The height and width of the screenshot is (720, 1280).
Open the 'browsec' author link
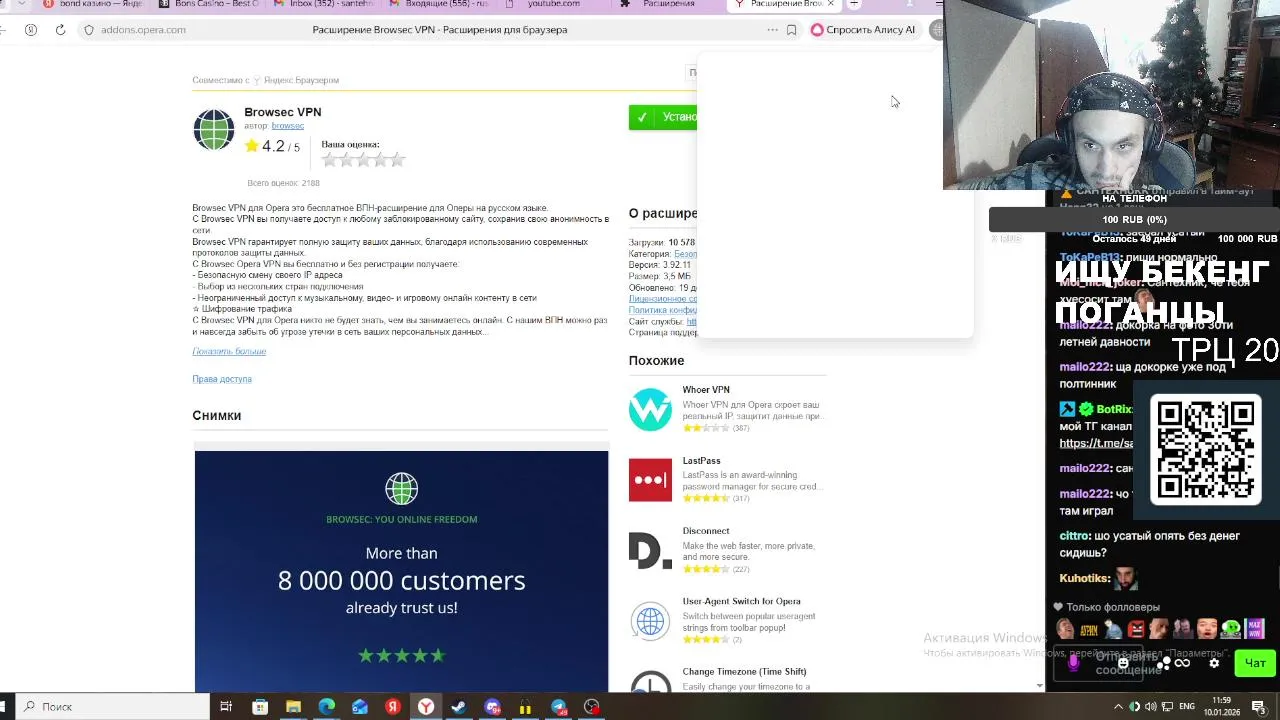(x=288, y=126)
